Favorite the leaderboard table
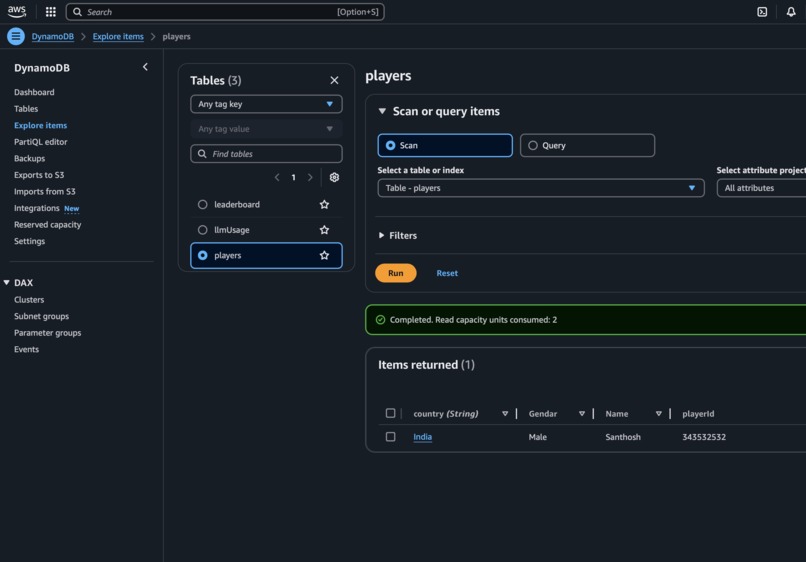This screenshot has width=806, height=562. coord(324,205)
